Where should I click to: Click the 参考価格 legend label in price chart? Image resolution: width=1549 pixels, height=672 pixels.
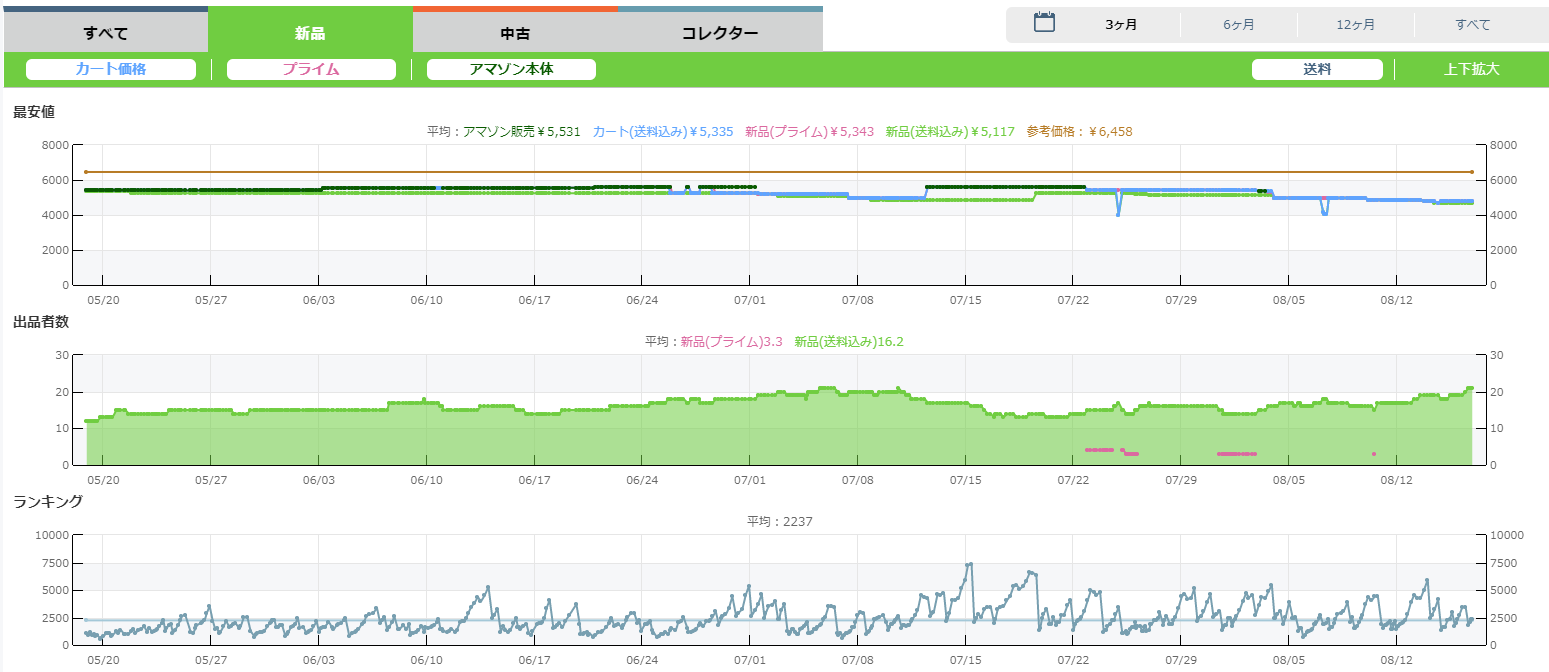point(1079,131)
